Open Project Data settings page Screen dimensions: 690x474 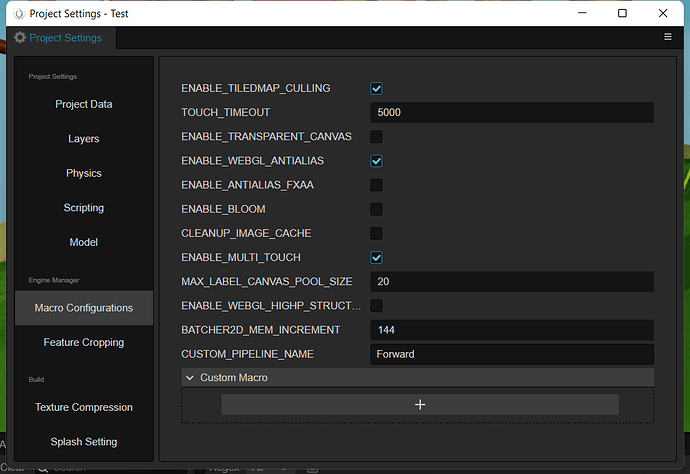pos(84,104)
